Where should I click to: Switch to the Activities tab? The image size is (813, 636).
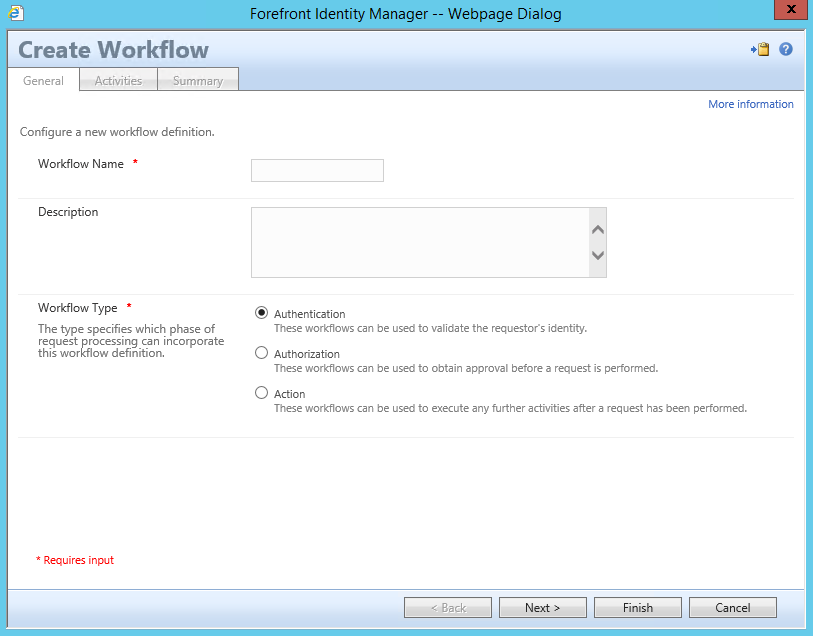[118, 80]
